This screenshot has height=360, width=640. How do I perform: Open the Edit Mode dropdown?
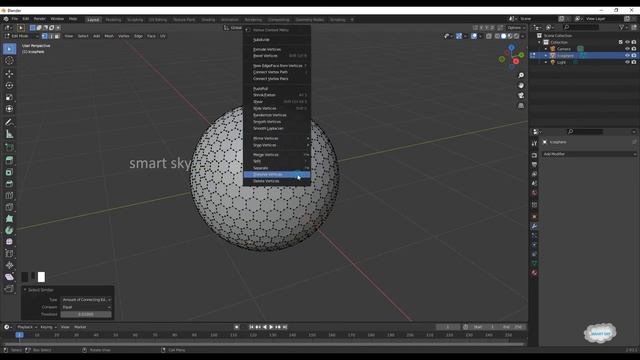pyautogui.click(x=21, y=36)
